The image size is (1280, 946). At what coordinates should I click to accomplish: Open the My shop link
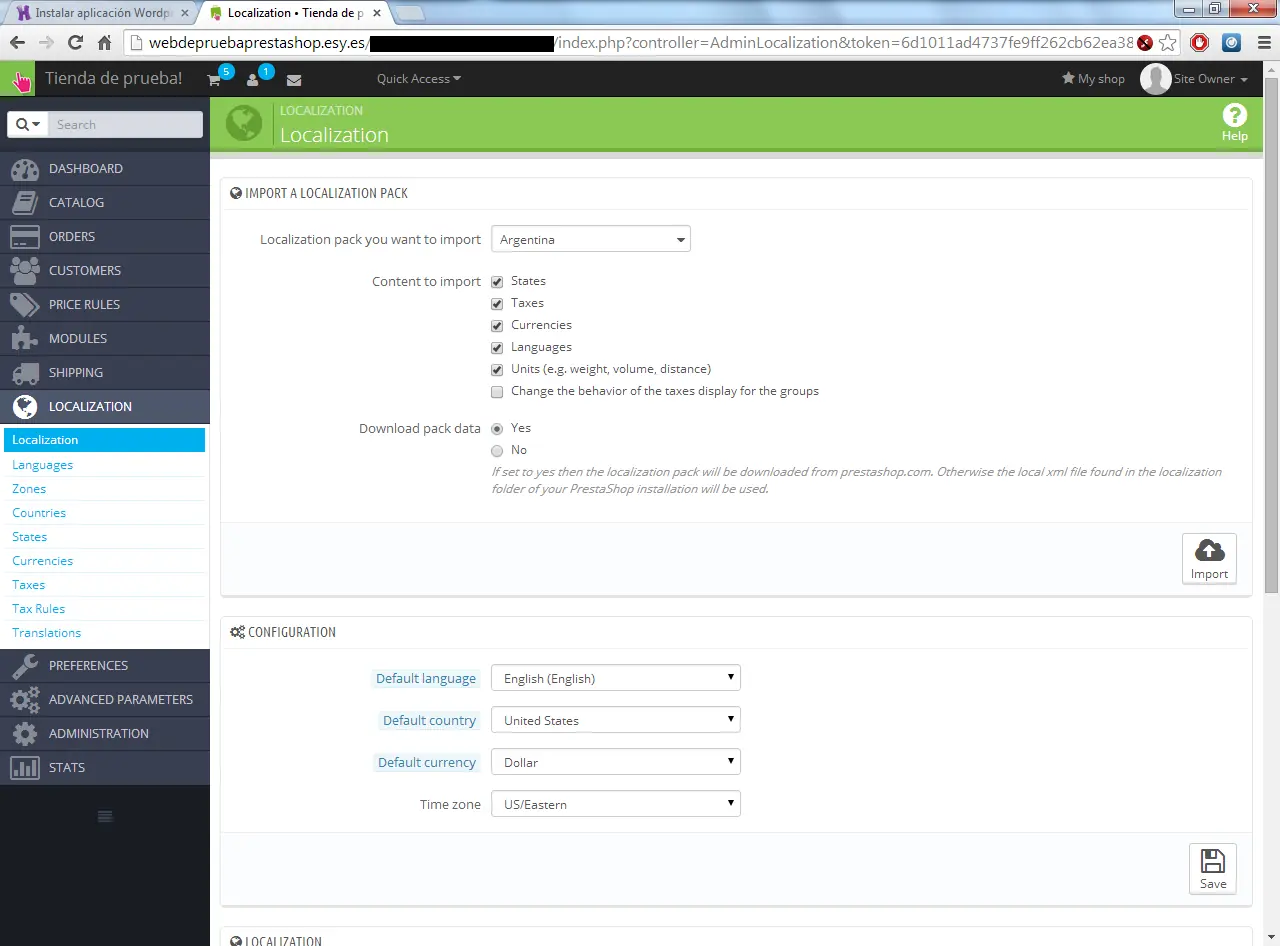(x=1093, y=79)
